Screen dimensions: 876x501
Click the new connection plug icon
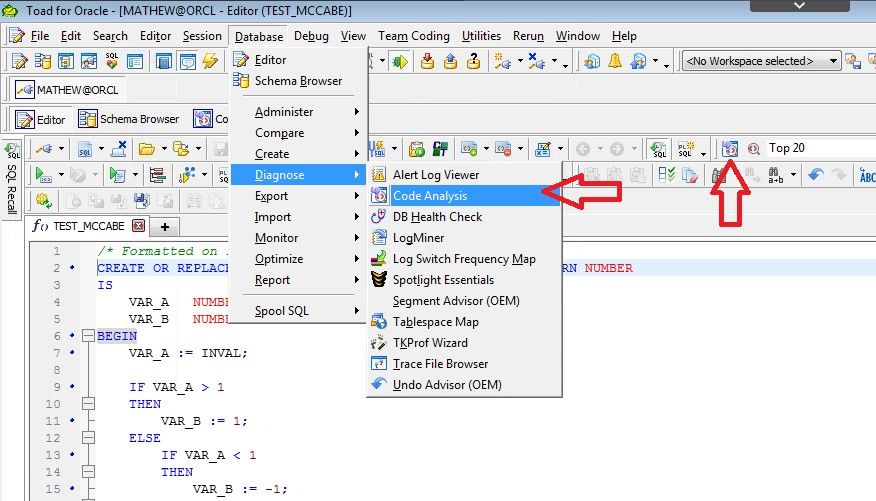(502, 61)
